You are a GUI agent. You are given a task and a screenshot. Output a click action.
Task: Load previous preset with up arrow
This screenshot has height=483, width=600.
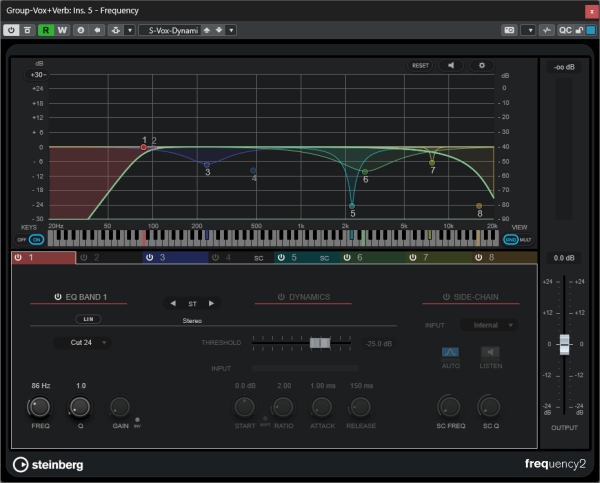207,30
